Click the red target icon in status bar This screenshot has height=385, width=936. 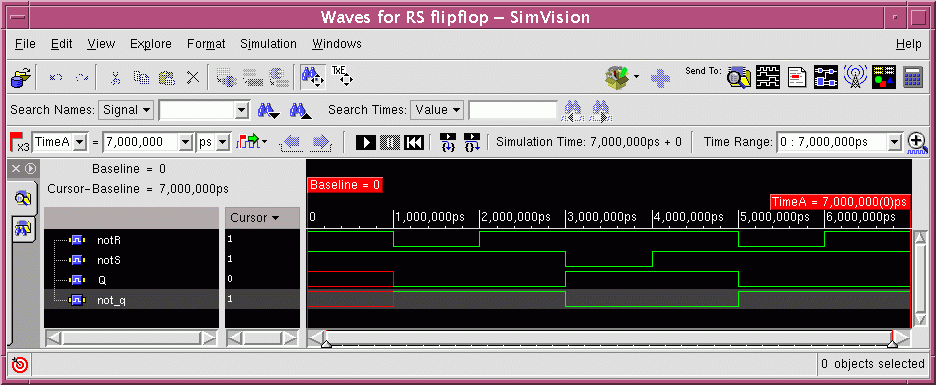pos(20,364)
